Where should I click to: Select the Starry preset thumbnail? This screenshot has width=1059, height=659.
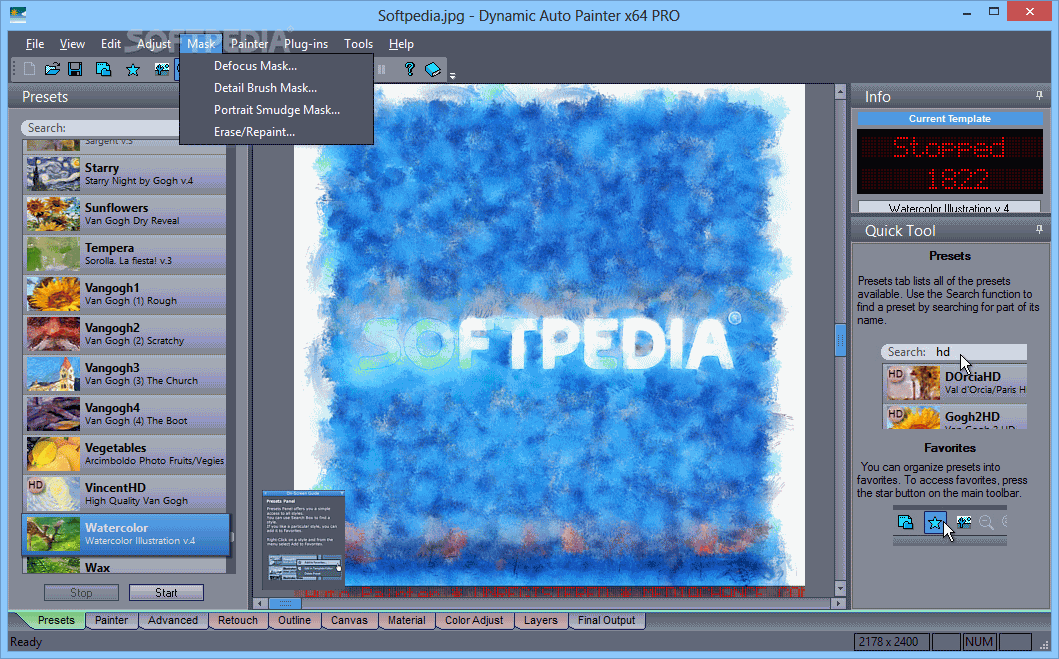point(53,174)
